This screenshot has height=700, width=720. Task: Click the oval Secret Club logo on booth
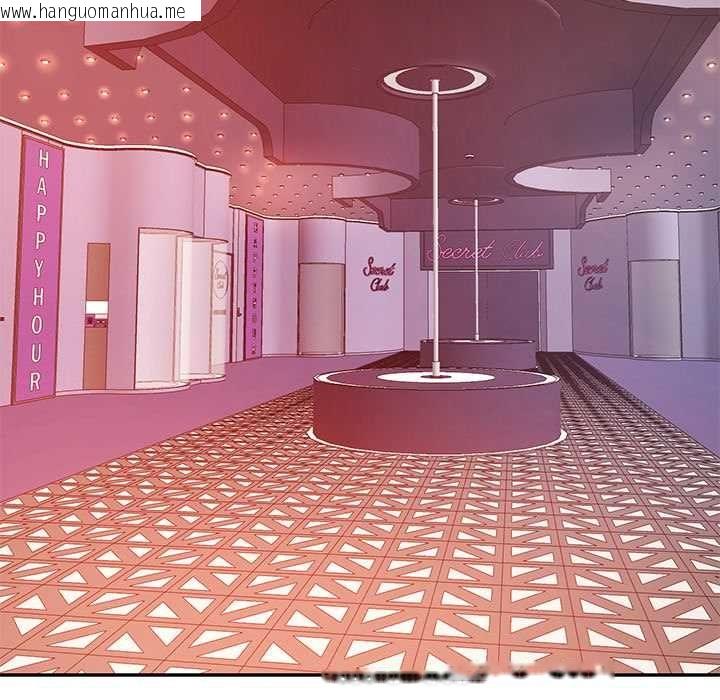point(220,279)
